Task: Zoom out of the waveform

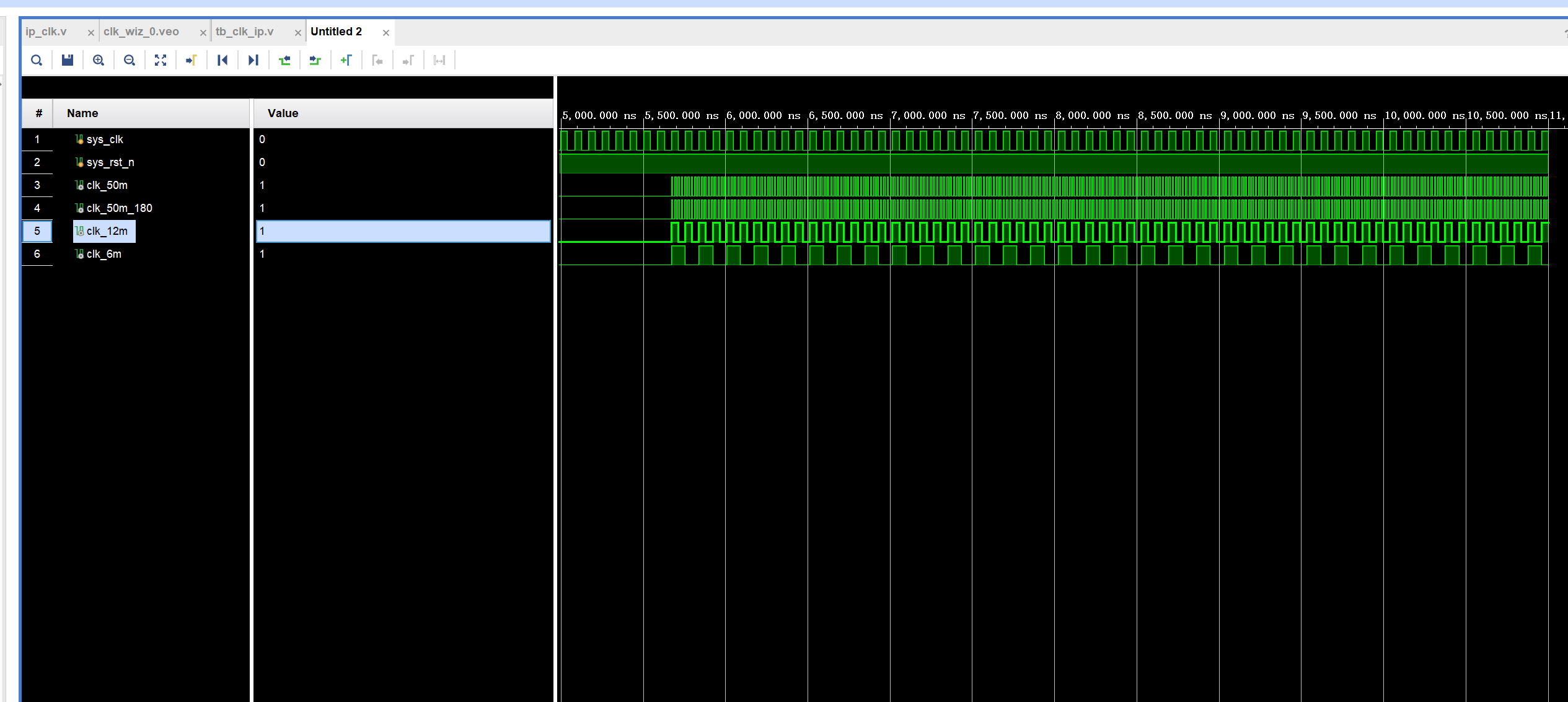Action: tap(130, 60)
